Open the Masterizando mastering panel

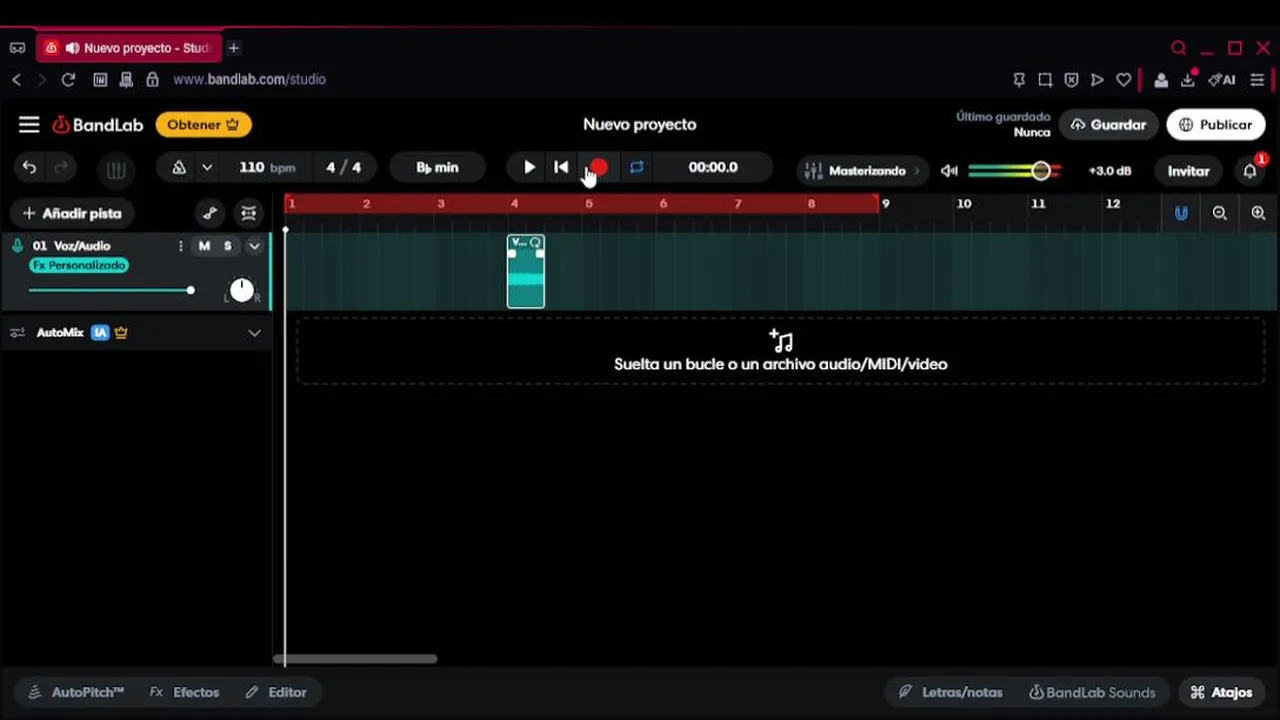point(863,171)
